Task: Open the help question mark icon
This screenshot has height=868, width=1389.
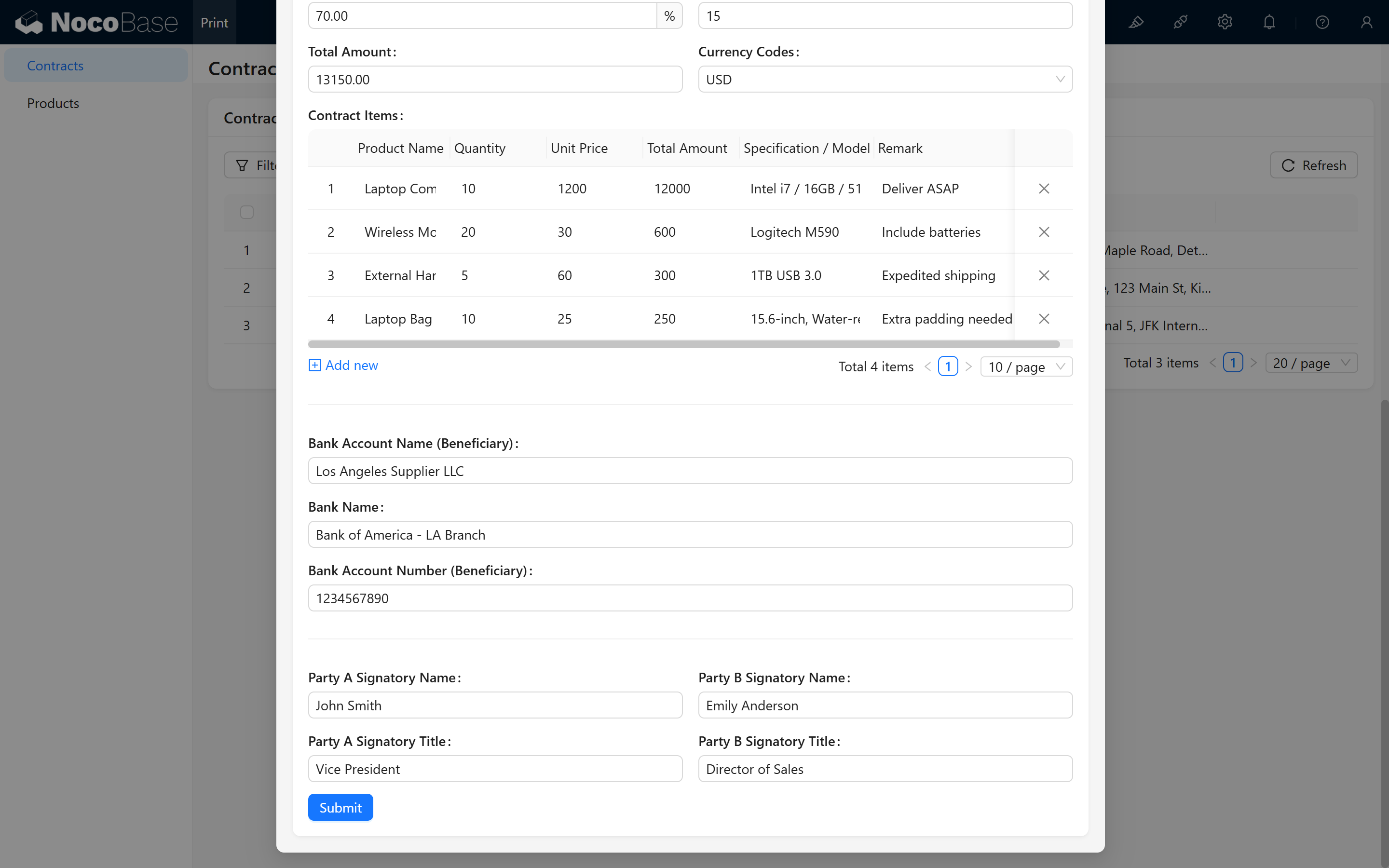Action: tap(1322, 22)
